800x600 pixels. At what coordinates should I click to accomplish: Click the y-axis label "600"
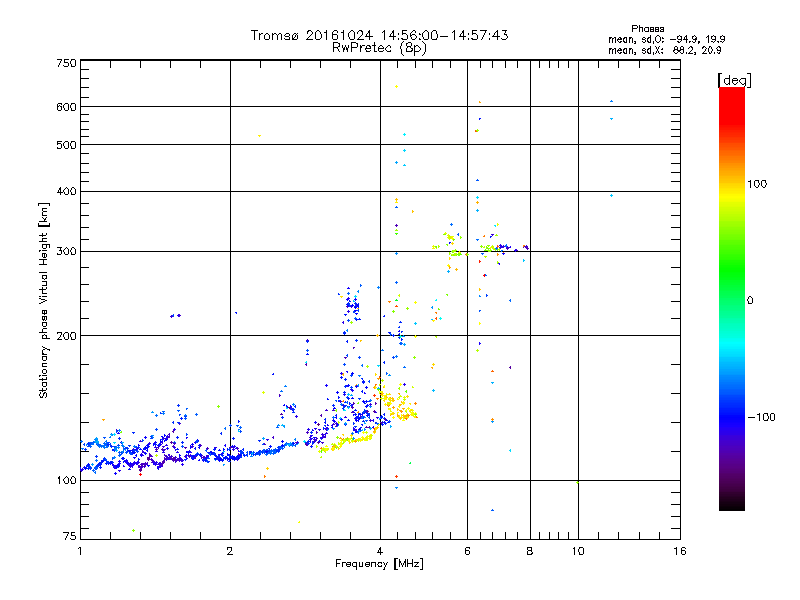(66, 107)
